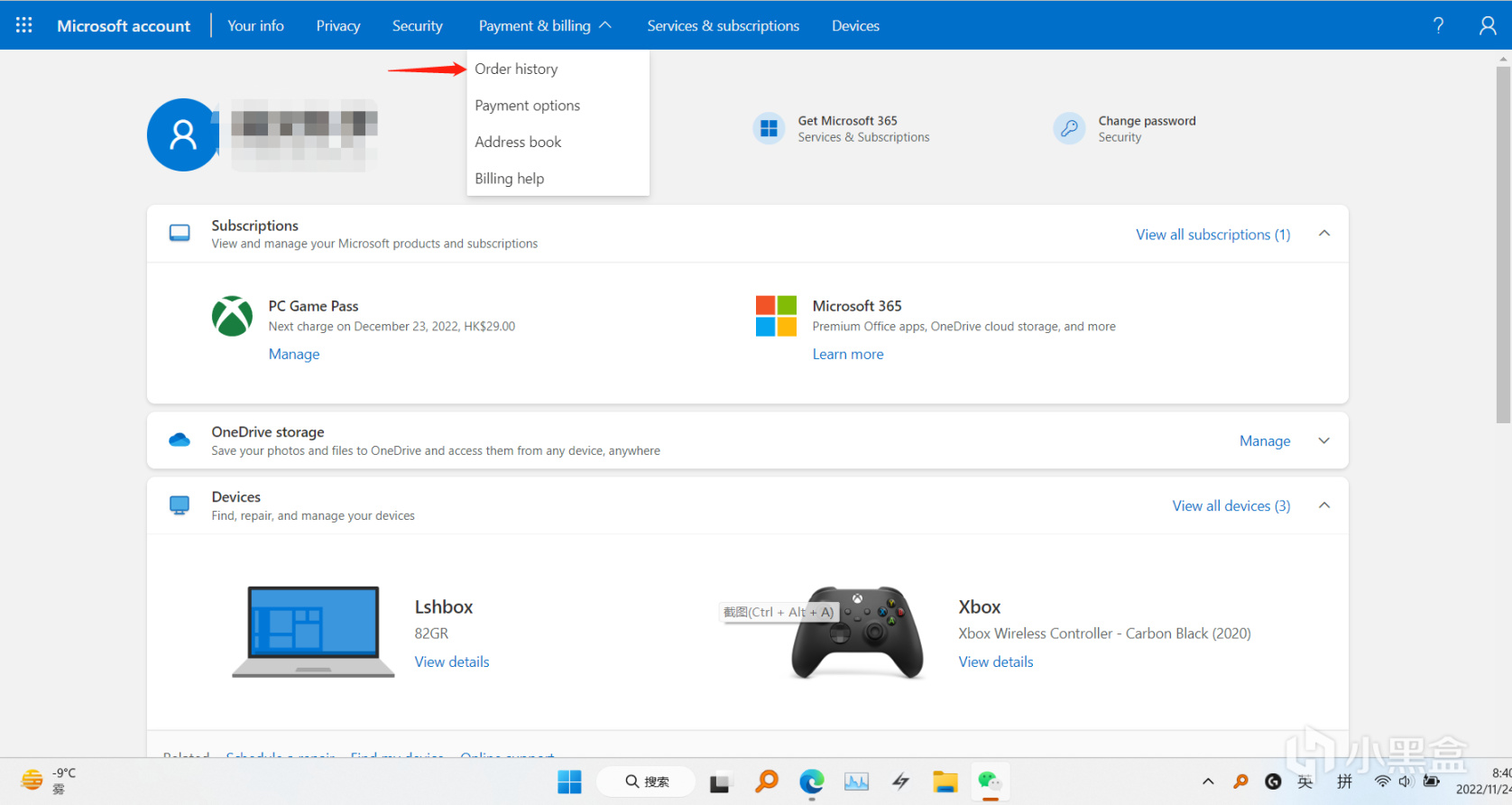The width and height of the screenshot is (1512, 805).
Task: Click the Change password key icon
Action: tap(1069, 128)
